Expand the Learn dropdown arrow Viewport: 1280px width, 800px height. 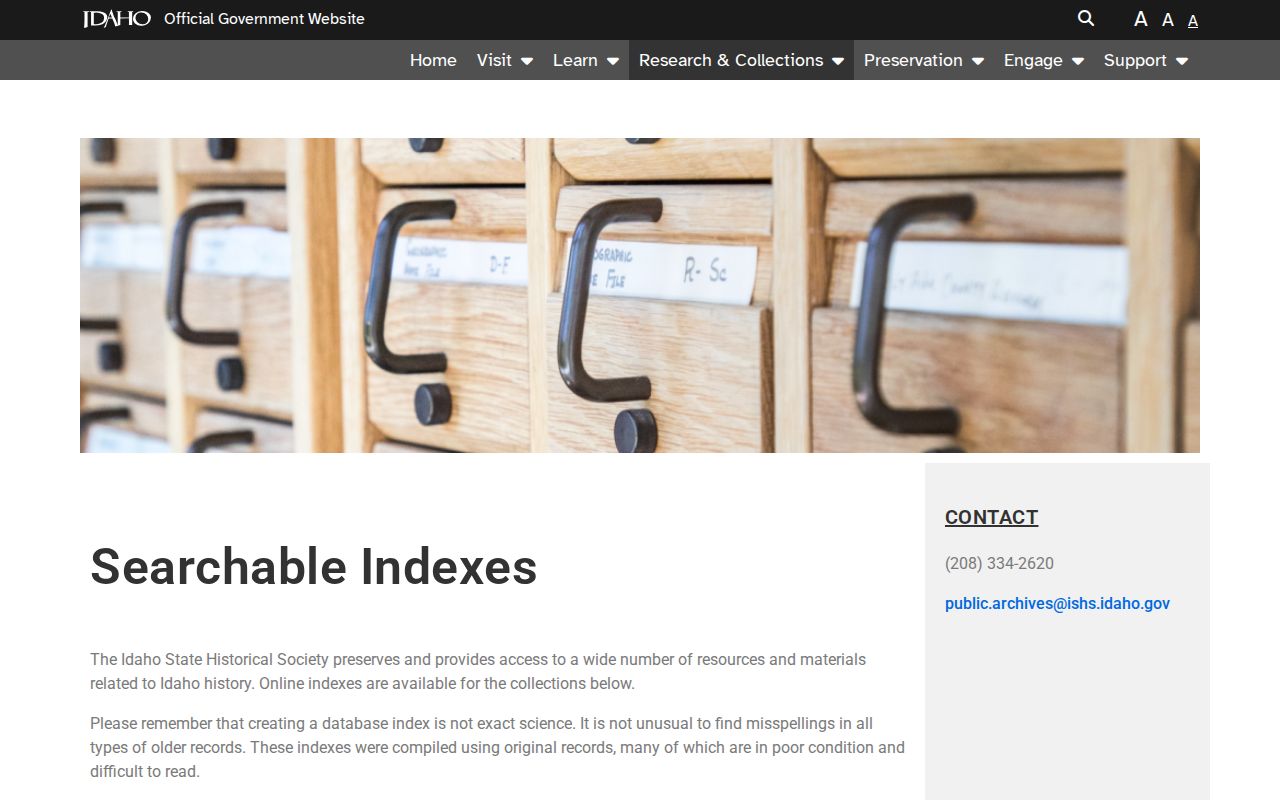pyautogui.click(x=613, y=61)
